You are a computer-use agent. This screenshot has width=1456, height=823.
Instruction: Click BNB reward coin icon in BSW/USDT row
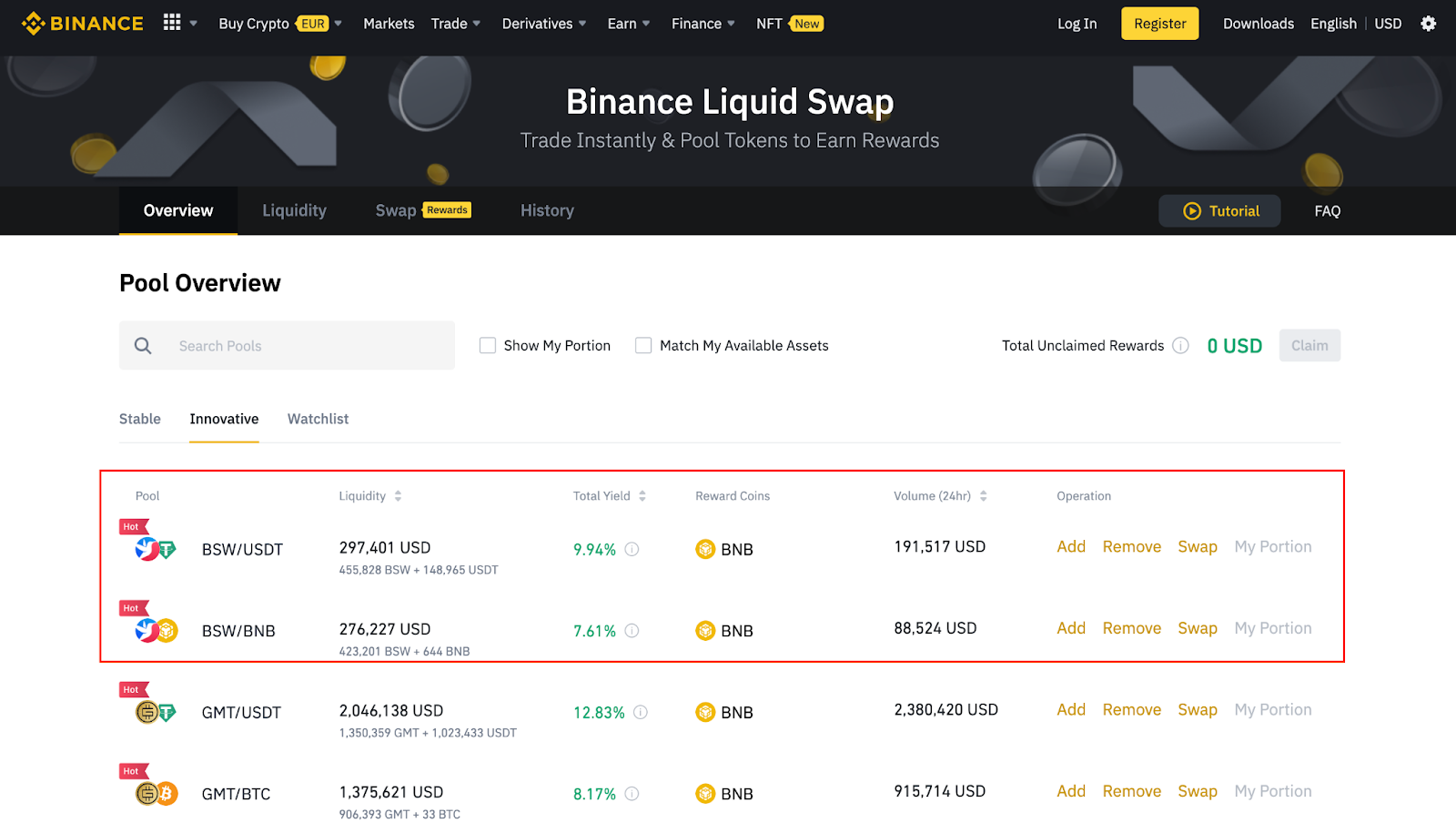click(705, 549)
